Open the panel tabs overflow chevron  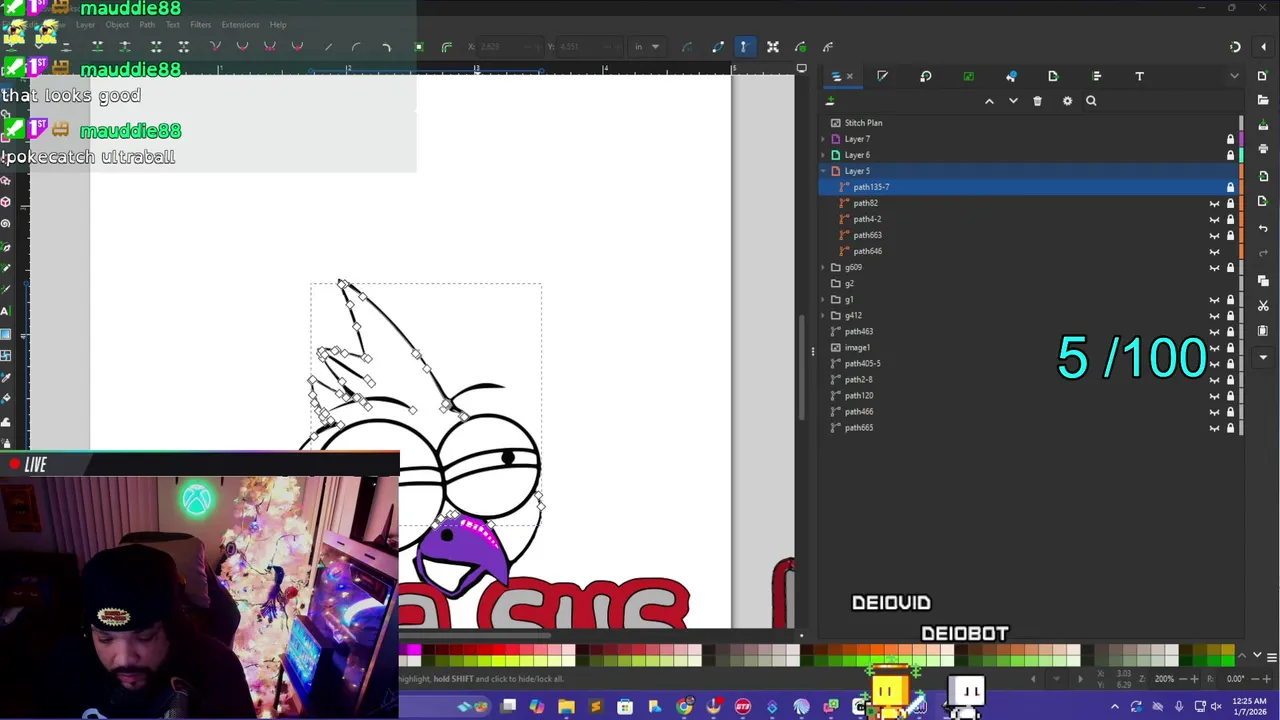coord(1234,76)
